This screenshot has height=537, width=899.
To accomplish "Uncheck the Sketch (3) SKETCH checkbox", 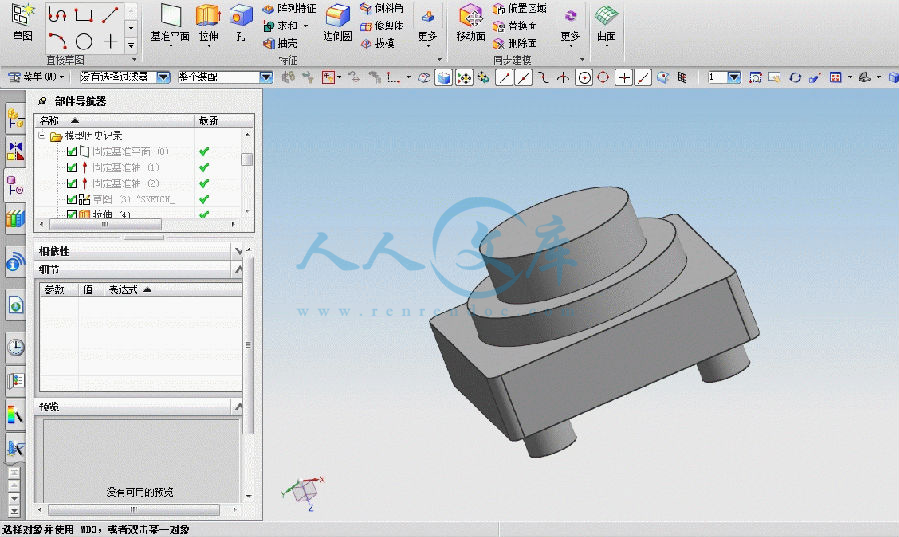I will (x=72, y=199).
